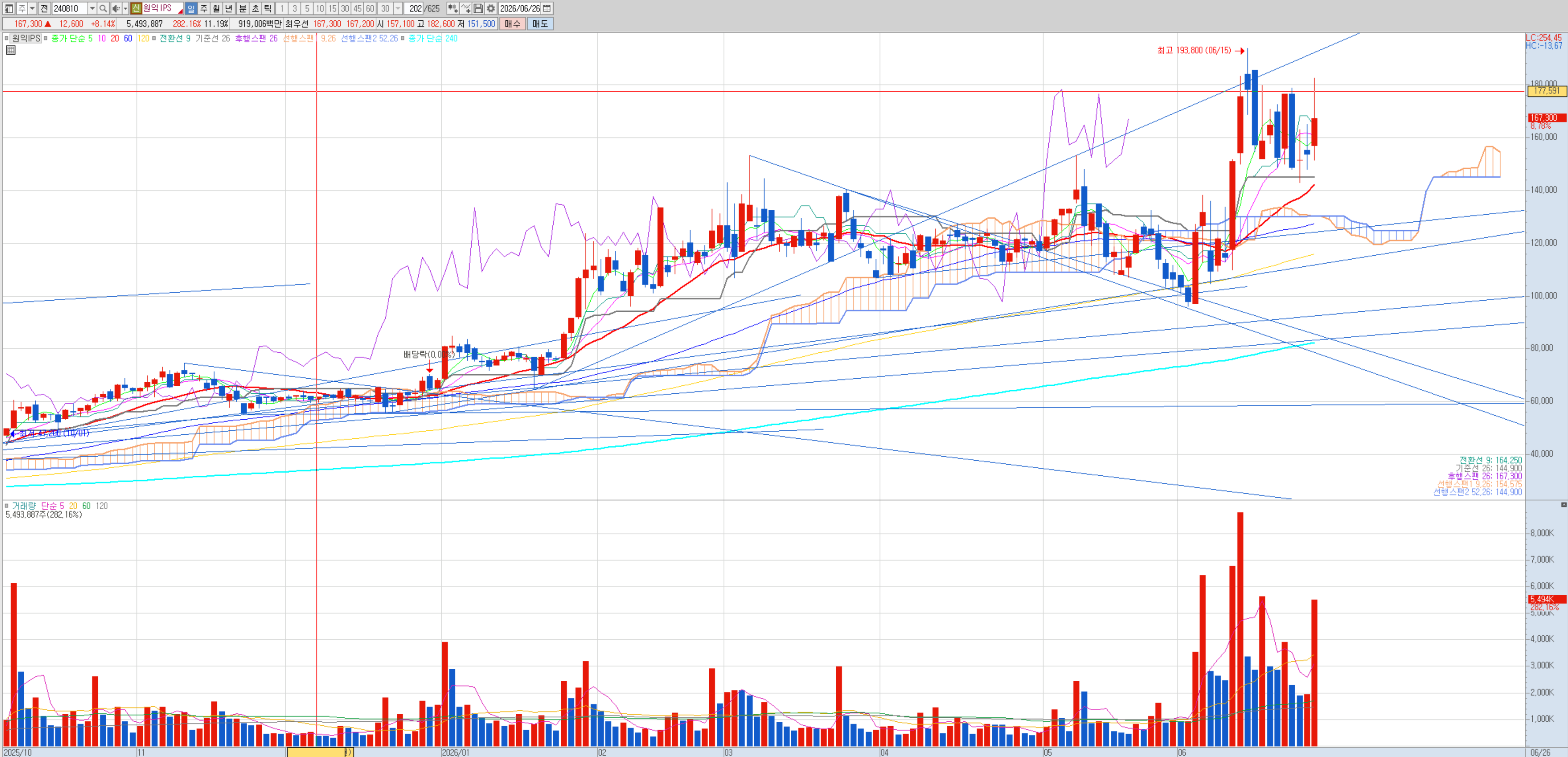The height and width of the screenshot is (757, 1568).
Task: Click the small icon at volume pane top-right
Action: click(x=1564, y=505)
